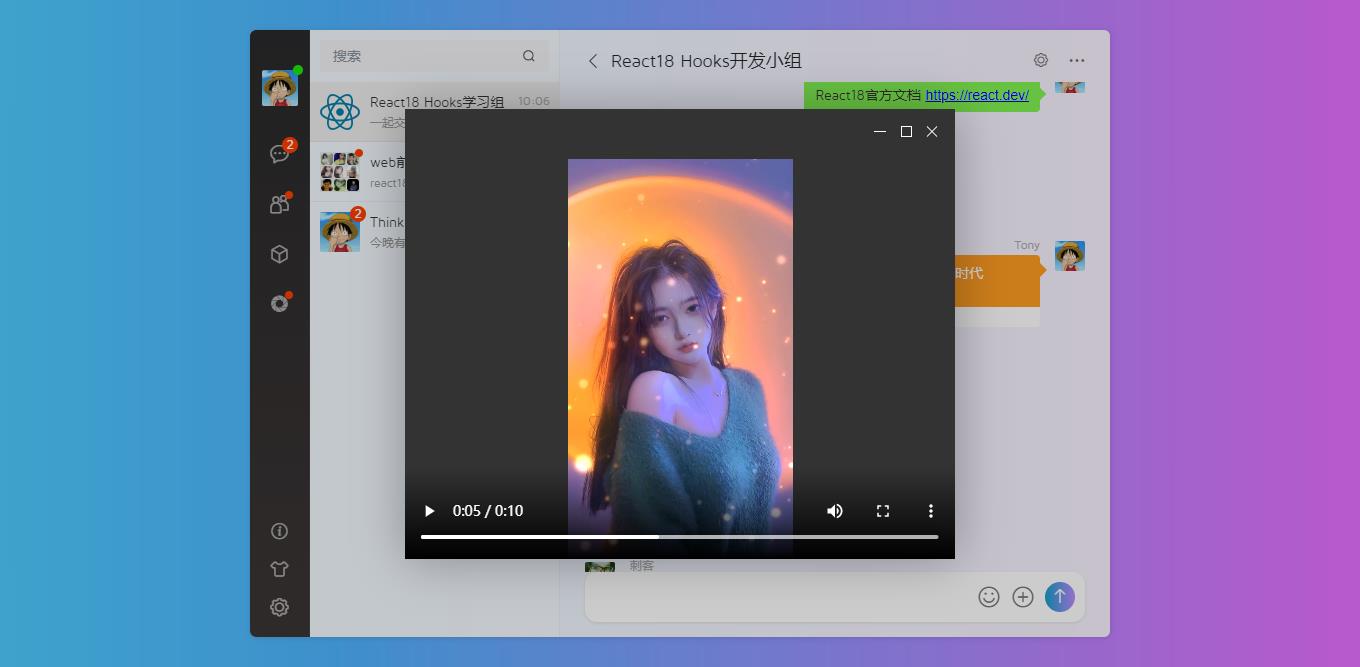Open the moments aperture sidebar icon

tap(280, 304)
